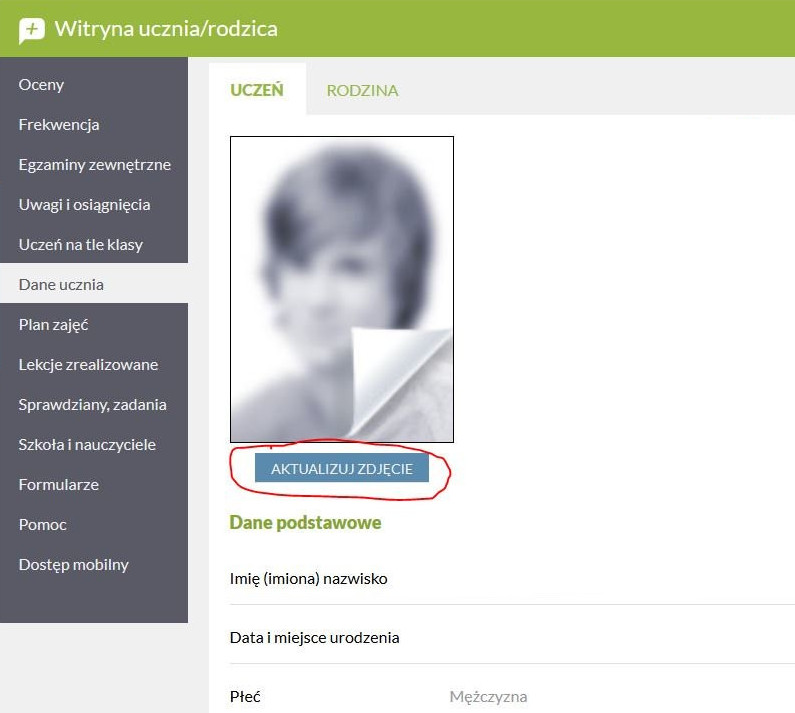Viewport: 795px width, 713px height.
Task: Open Uczeń na tle klasy
Action: 94,244
